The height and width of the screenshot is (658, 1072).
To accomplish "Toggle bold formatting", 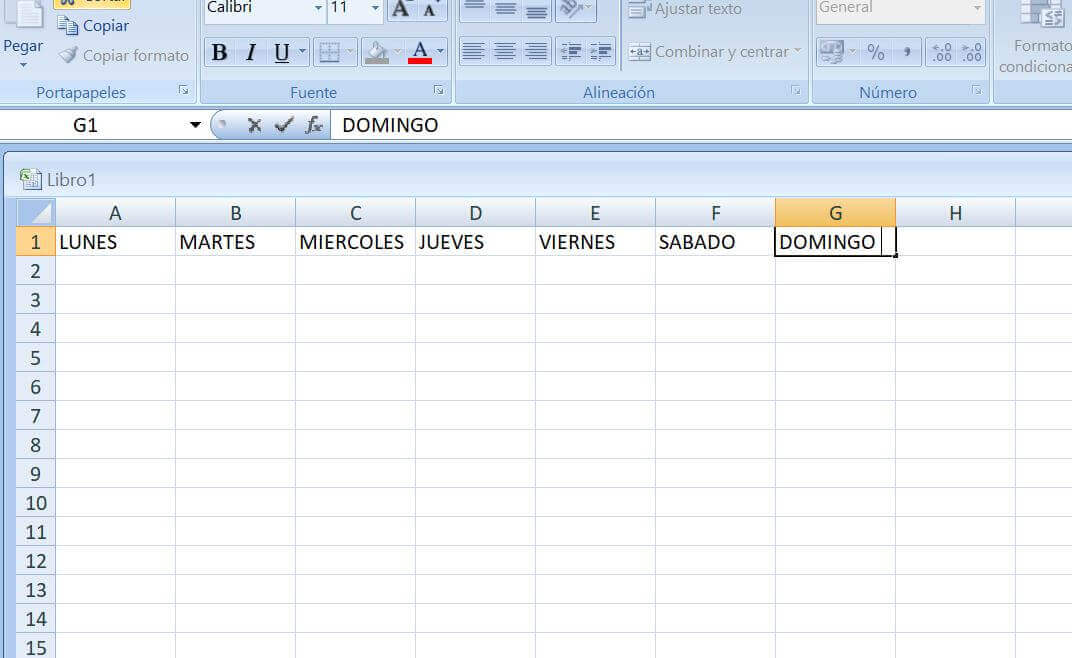I will [x=219, y=52].
